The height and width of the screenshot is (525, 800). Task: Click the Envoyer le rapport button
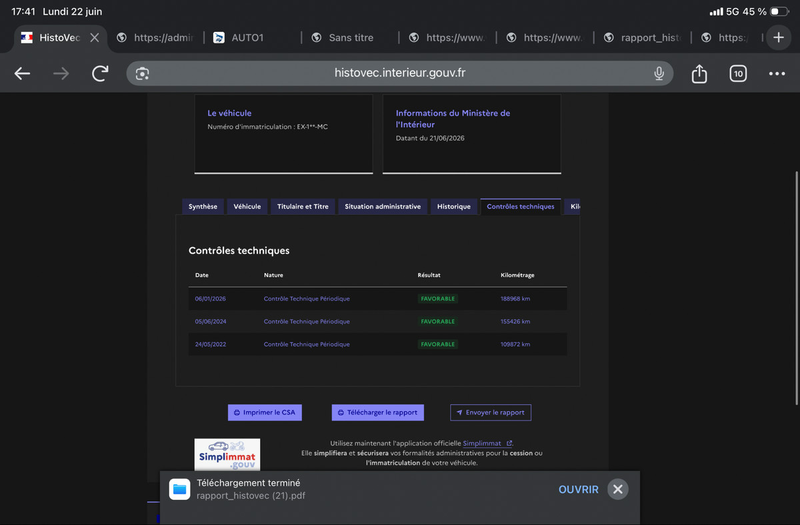click(490, 412)
